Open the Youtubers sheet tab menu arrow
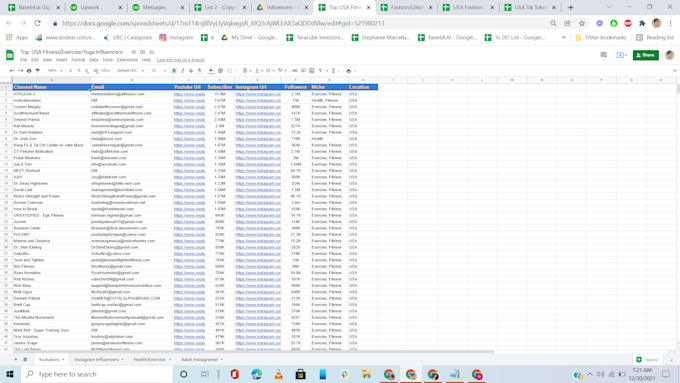680x383 pixels. click(x=63, y=360)
